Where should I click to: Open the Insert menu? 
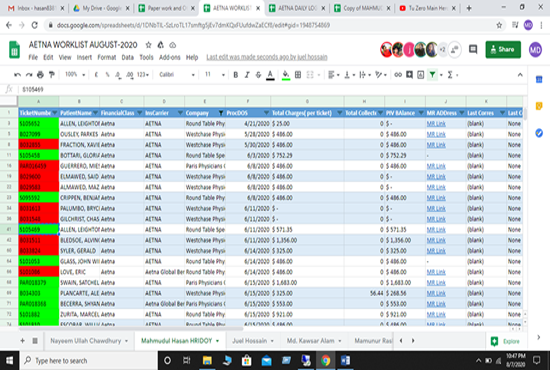[x=84, y=57]
